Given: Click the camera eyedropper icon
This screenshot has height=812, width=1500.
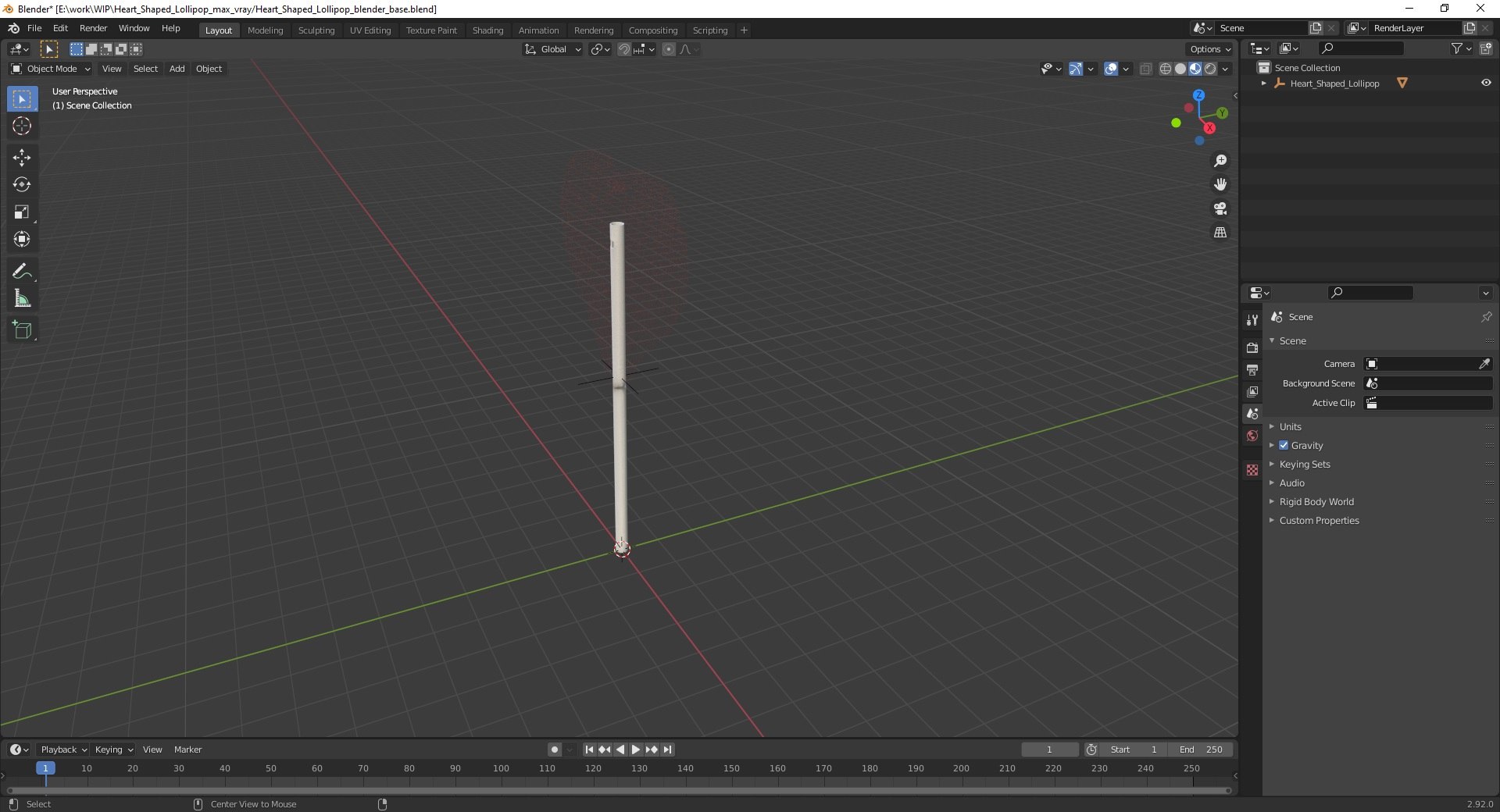Looking at the screenshot, I should (x=1484, y=364).
